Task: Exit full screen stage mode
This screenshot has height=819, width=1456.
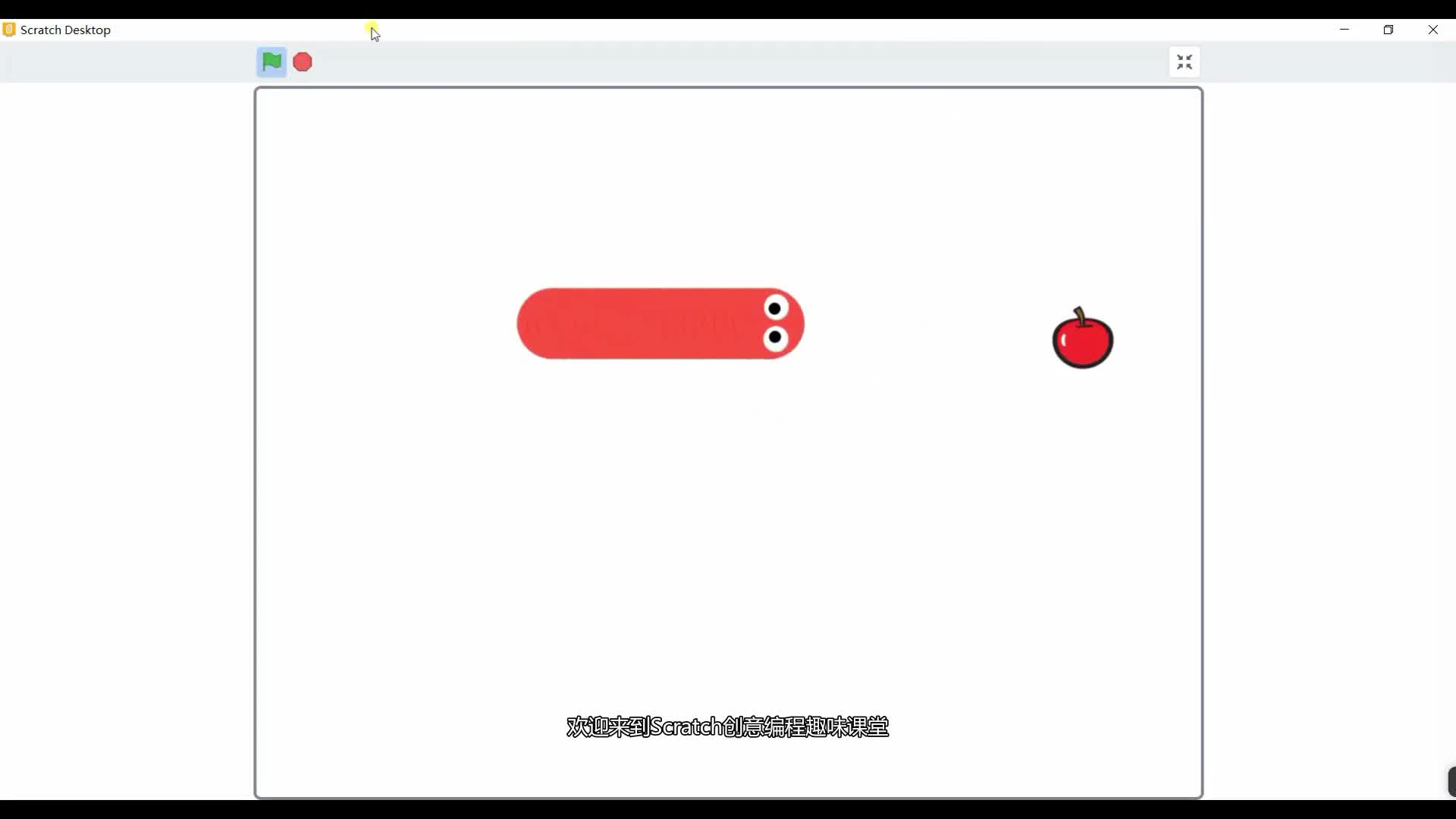Action: point(1185,62)
